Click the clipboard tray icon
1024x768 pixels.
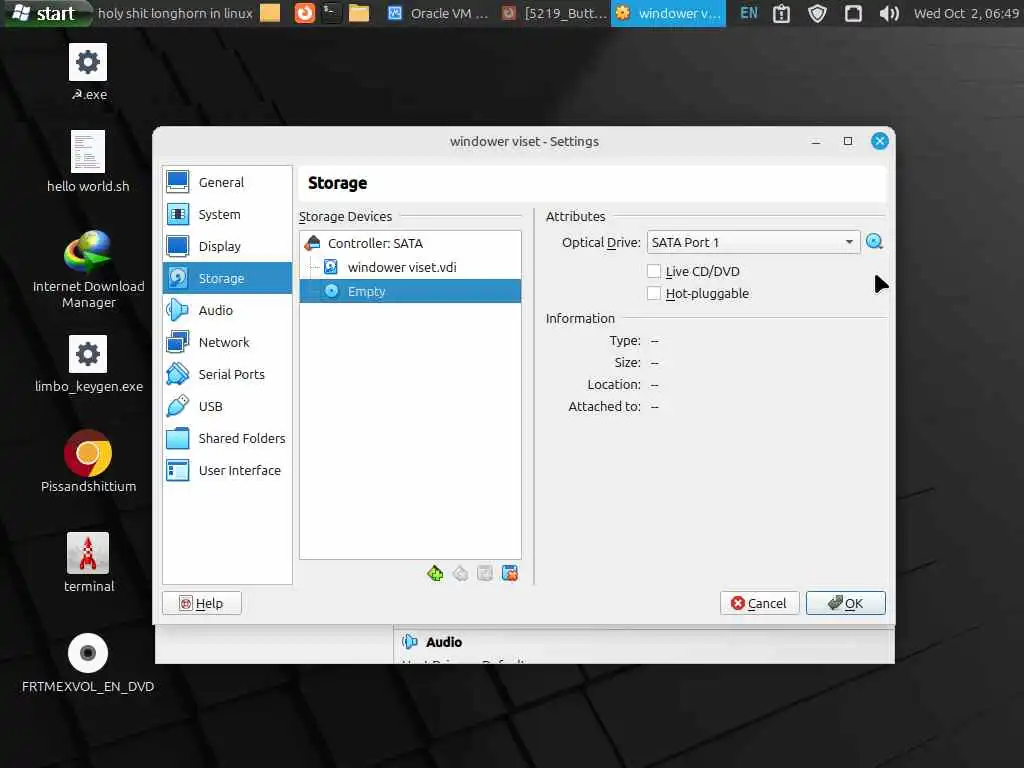point(781,13)
